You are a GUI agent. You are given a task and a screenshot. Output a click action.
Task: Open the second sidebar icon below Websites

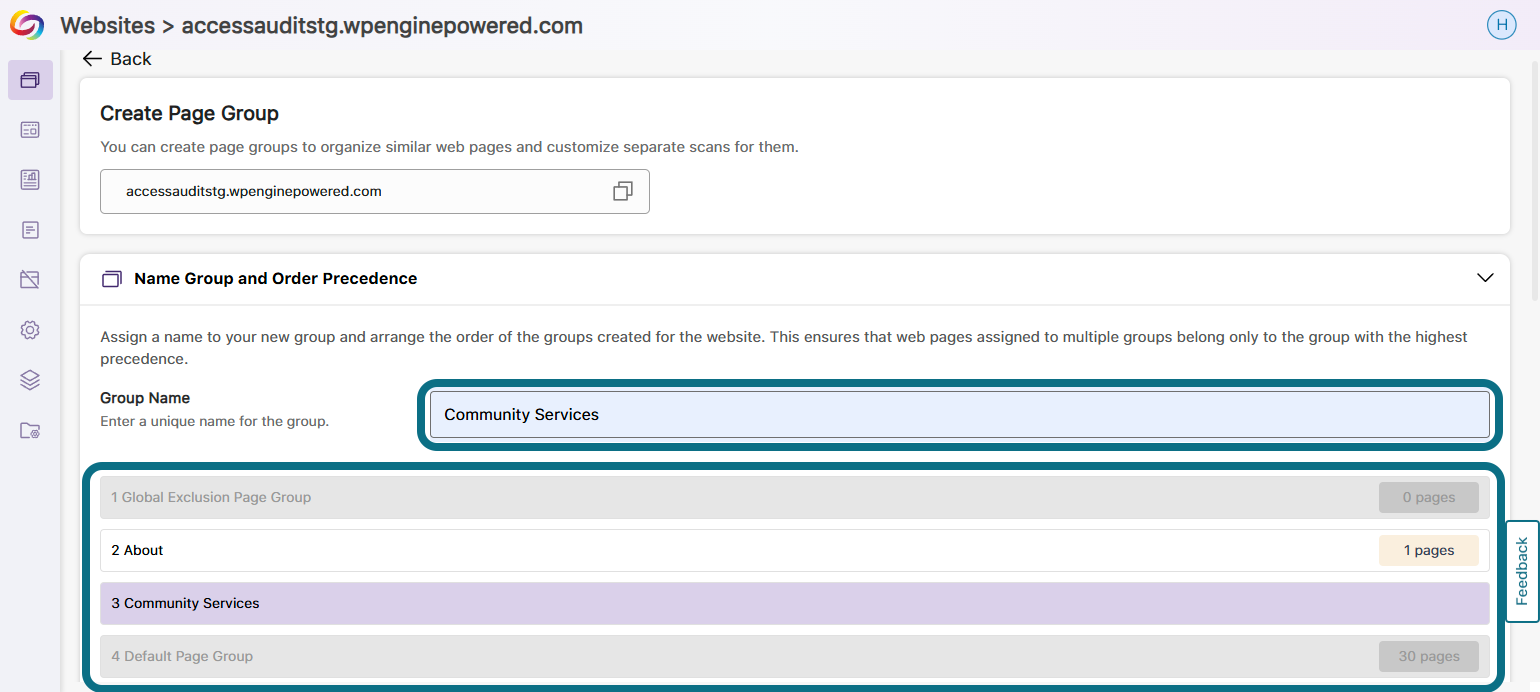point(30,130)
